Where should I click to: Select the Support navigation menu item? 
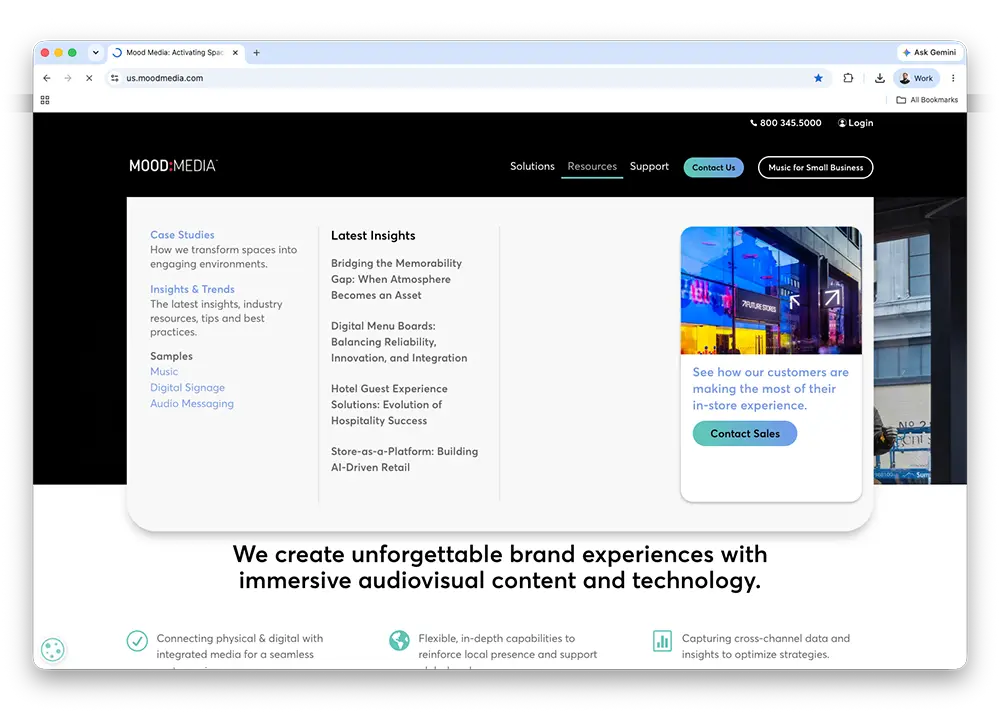pos(649,166)
